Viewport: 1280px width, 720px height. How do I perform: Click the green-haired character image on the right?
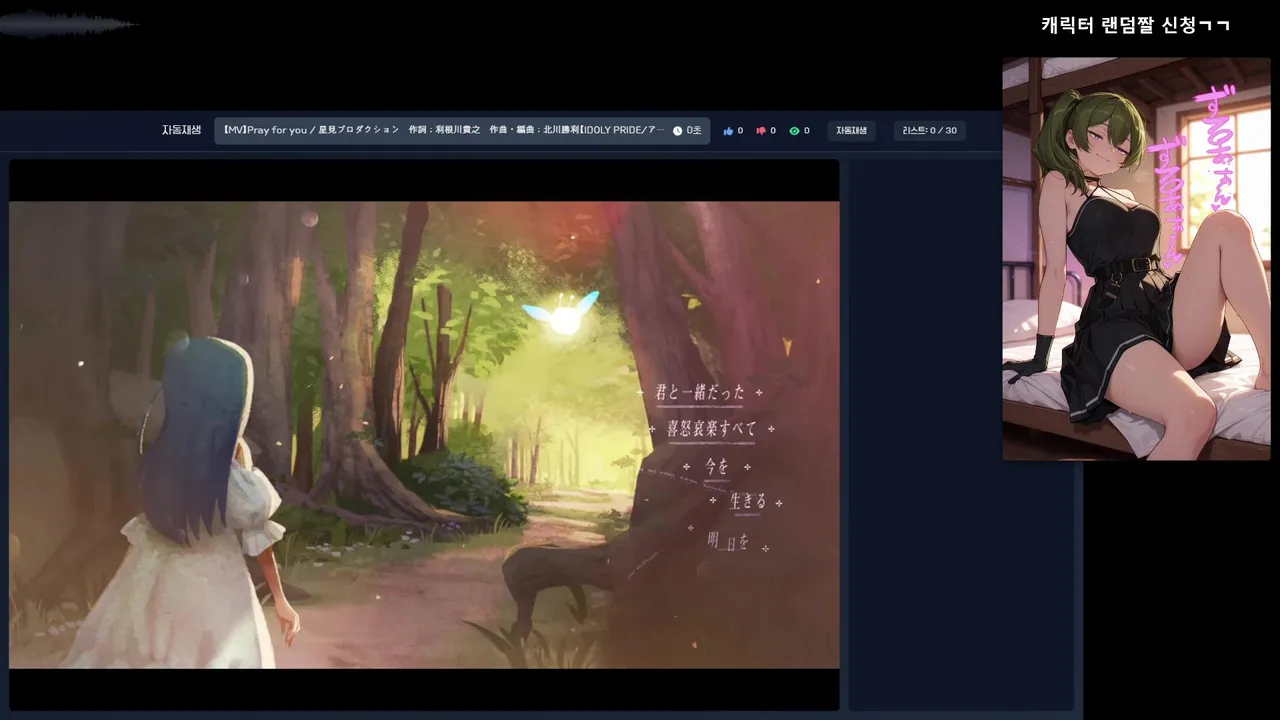1136,259
